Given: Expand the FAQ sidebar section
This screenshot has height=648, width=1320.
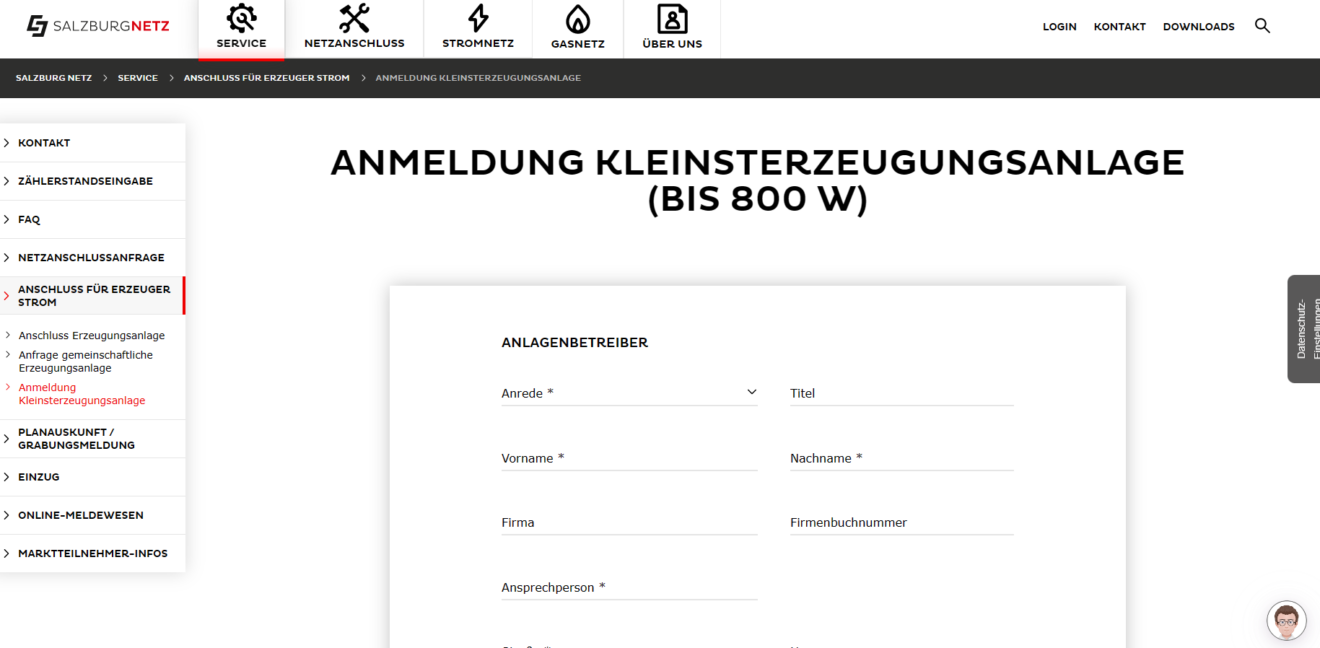Looking at the screenshot, I should (29, 219).
